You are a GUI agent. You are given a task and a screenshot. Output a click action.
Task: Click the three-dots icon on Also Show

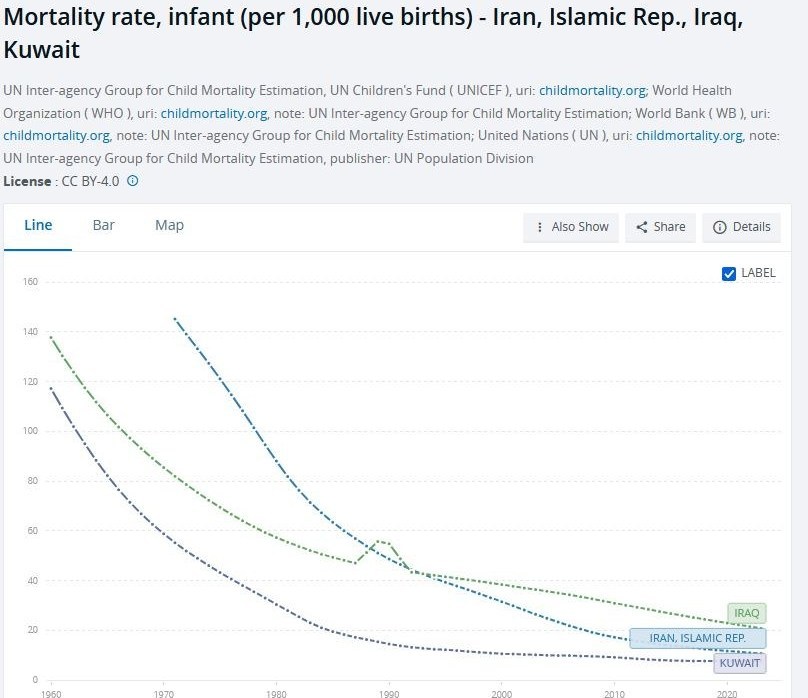coord(540,227)
